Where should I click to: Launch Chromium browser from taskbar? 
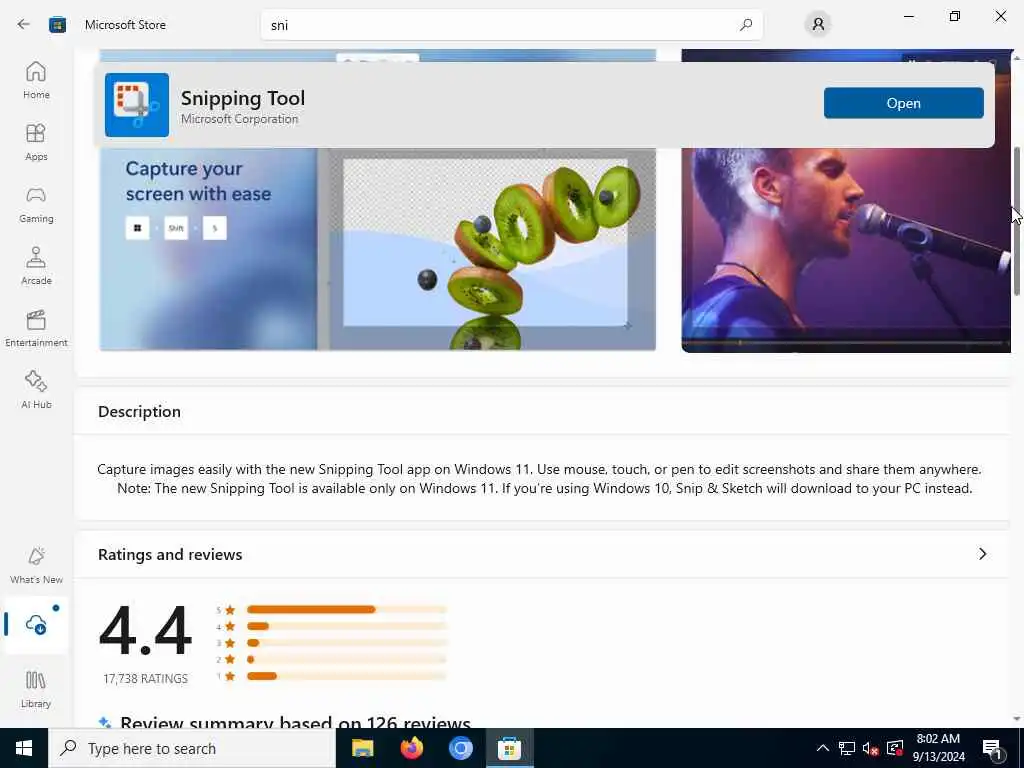[x=460, y=748]
